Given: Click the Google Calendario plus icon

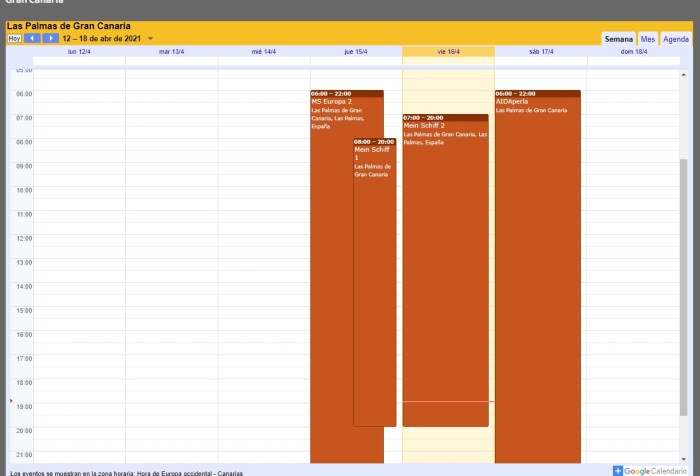Looking at the screenshot, I should click(x=618, y=470).
